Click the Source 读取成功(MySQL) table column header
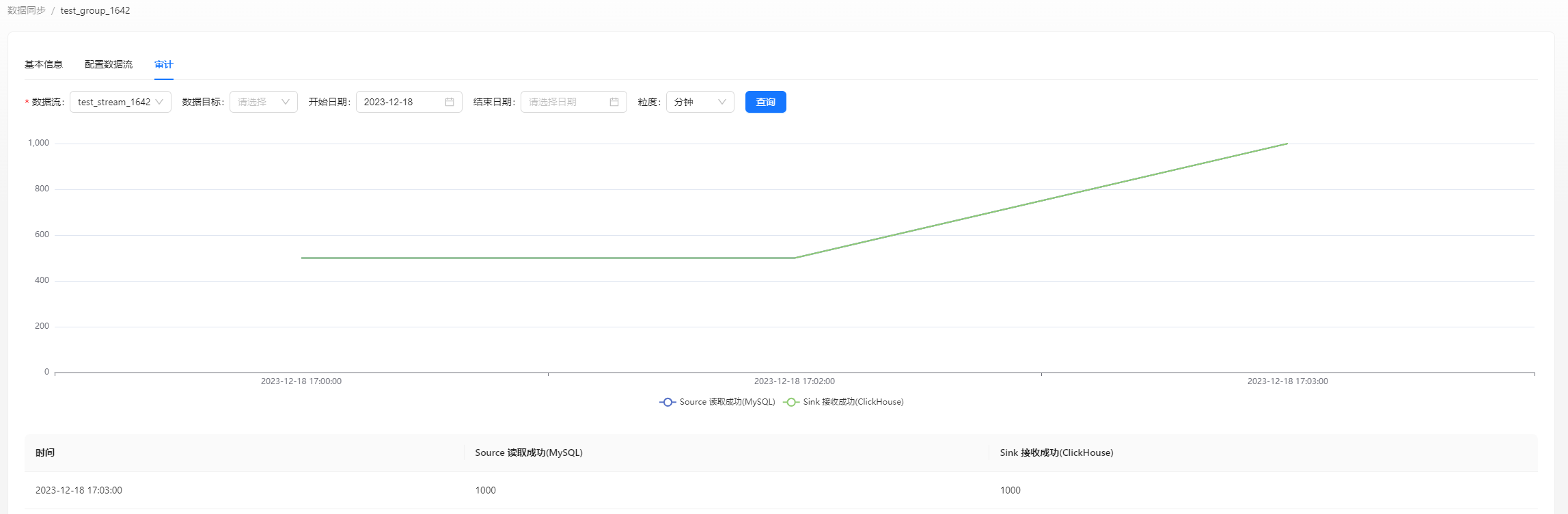Image resolution: width=1568 pixels, height=514 pixels. [529, 452]
